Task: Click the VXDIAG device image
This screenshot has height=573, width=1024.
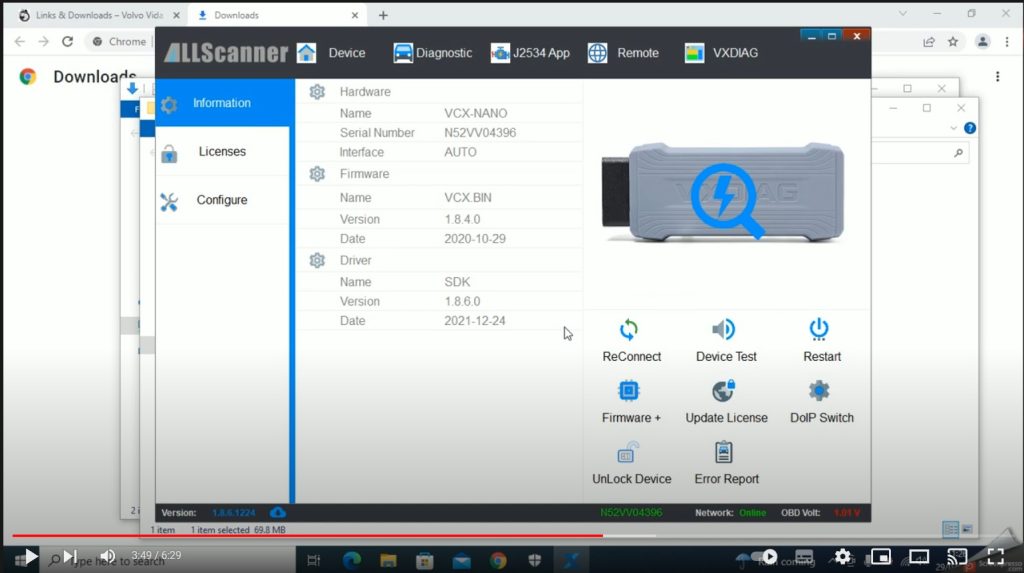Action: 723,192
